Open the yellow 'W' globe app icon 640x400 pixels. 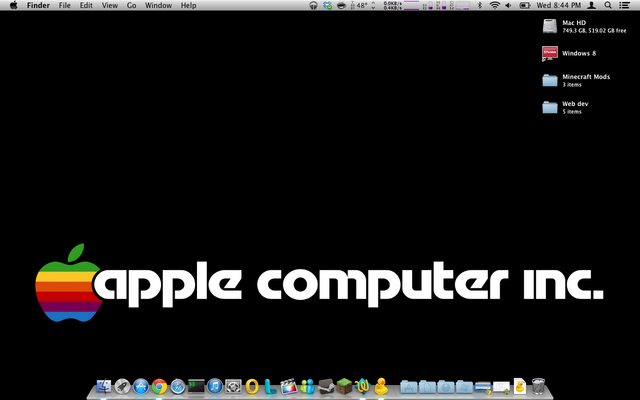click(362, 386)
